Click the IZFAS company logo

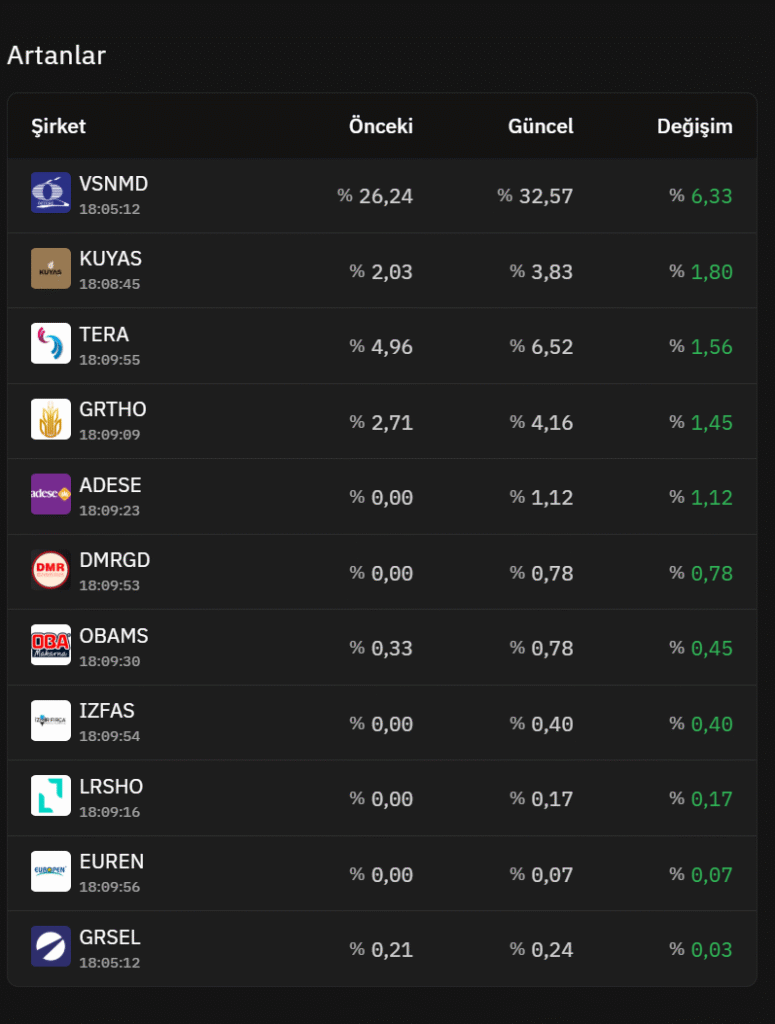[x=51, y=720]
